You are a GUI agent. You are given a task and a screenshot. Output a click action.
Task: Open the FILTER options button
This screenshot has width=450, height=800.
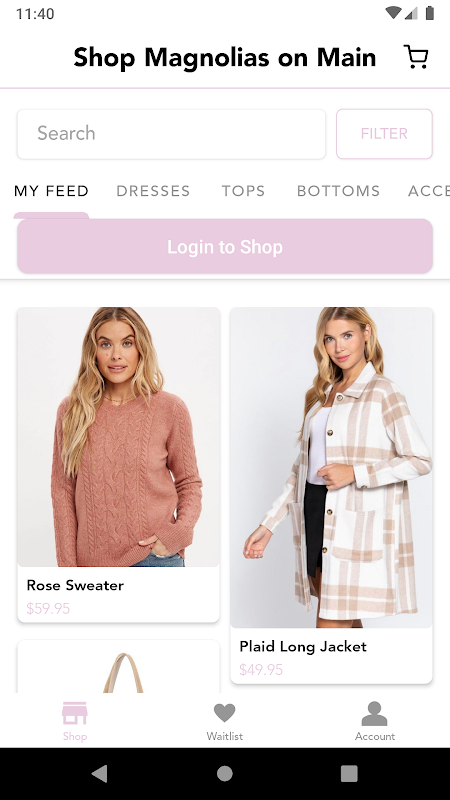tap(384, 134)
